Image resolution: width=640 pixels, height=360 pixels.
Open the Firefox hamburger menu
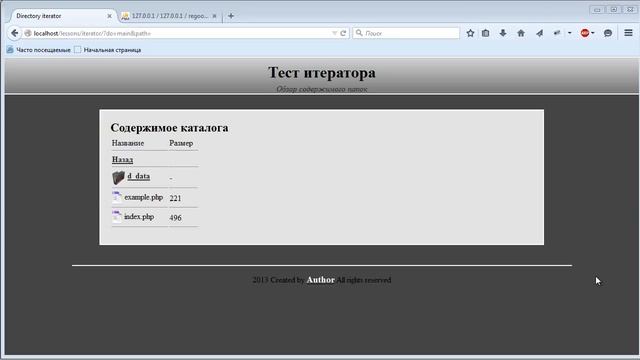tap(629, 33)
